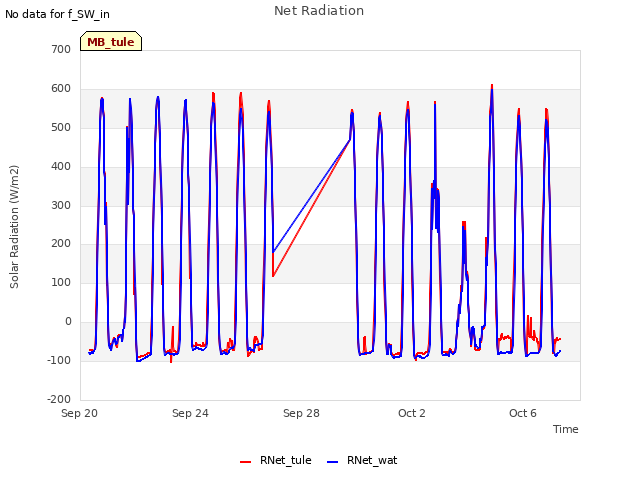Click the red line lower endpoint of data gap
The height and width of the screenshot is (480, 640).
[273, 276]
